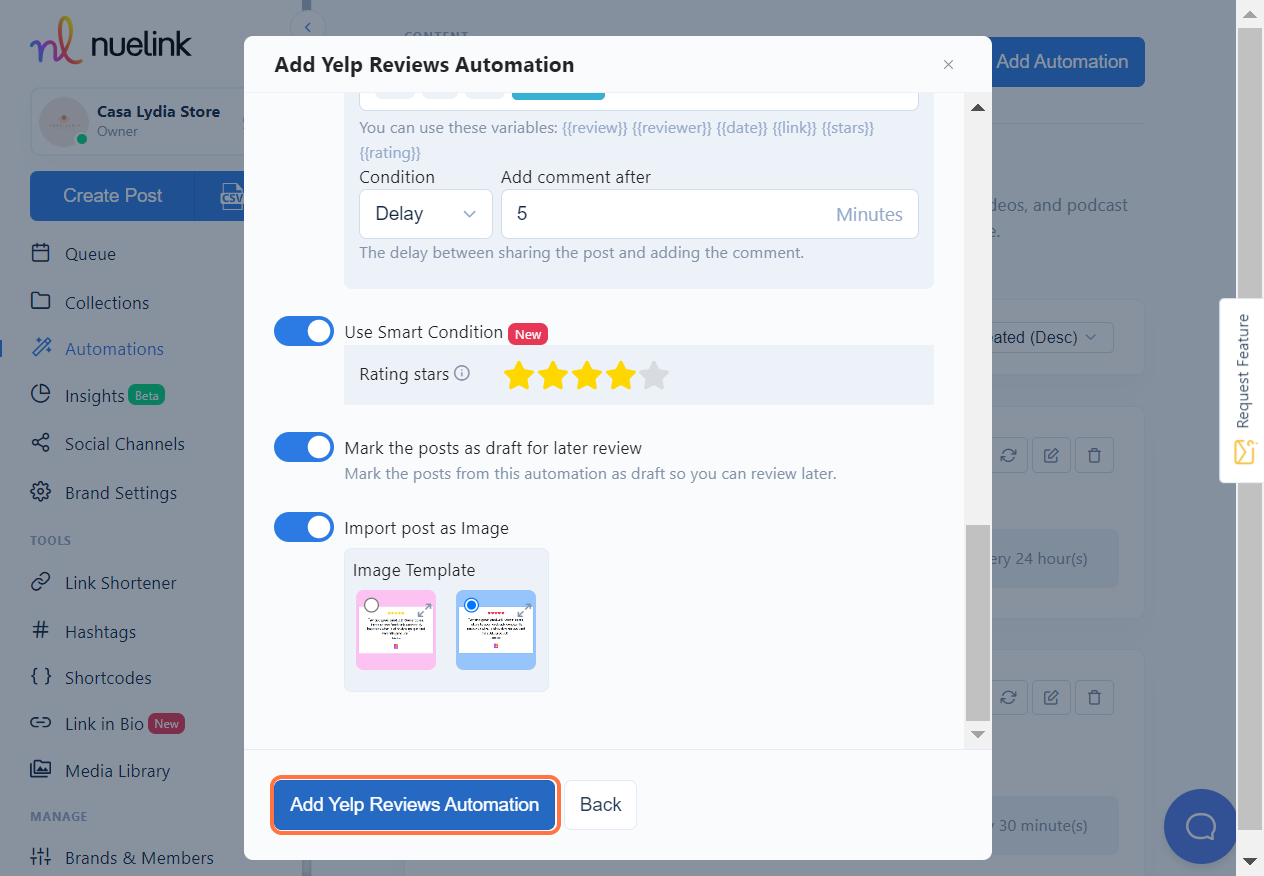Click the Link in Bio icon
Screen dimensions: 1264x876
pyautogui.click(x=40, y=723)
